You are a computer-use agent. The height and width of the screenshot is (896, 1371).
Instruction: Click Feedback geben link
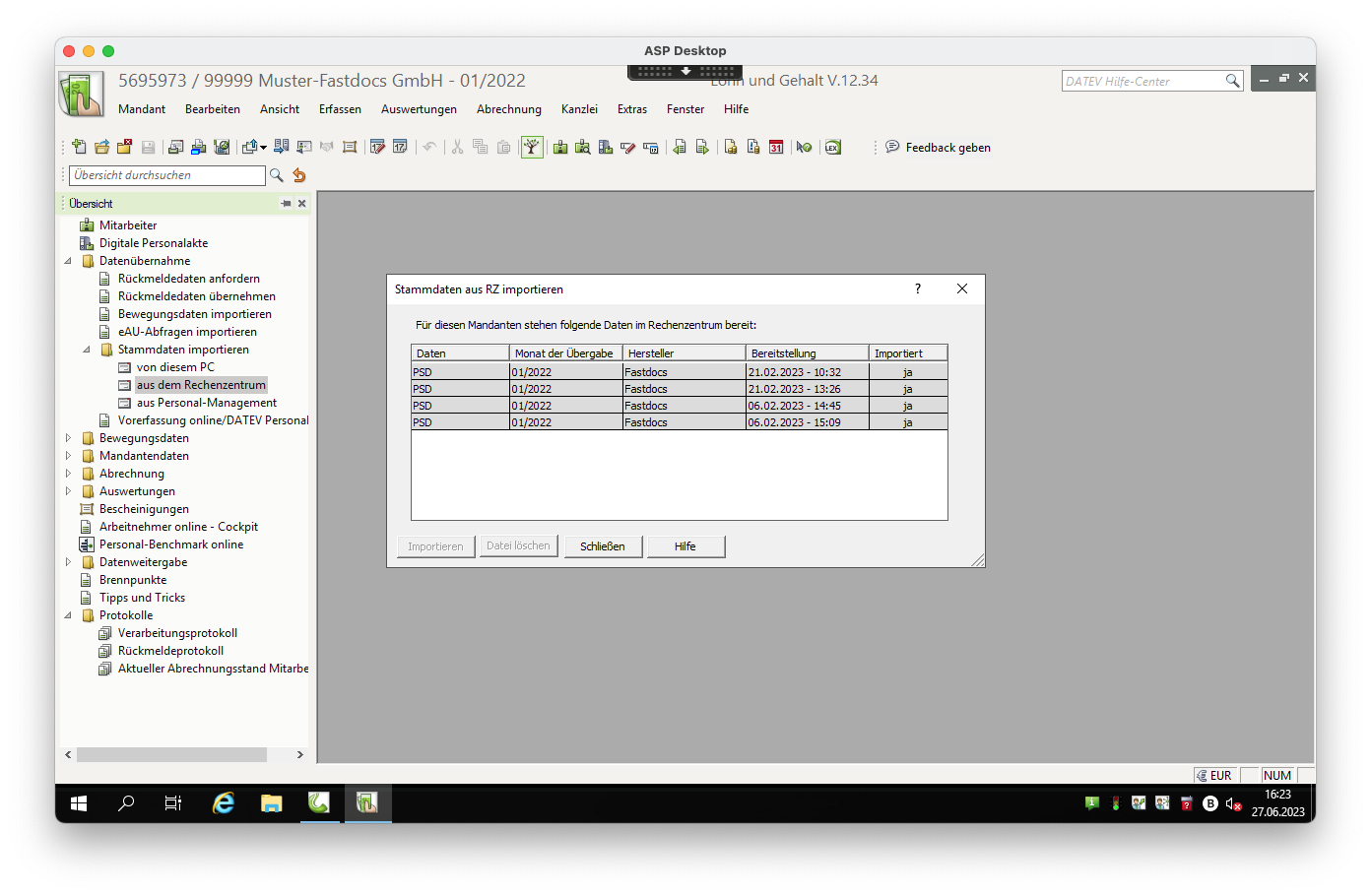click(x=948, y=148)
